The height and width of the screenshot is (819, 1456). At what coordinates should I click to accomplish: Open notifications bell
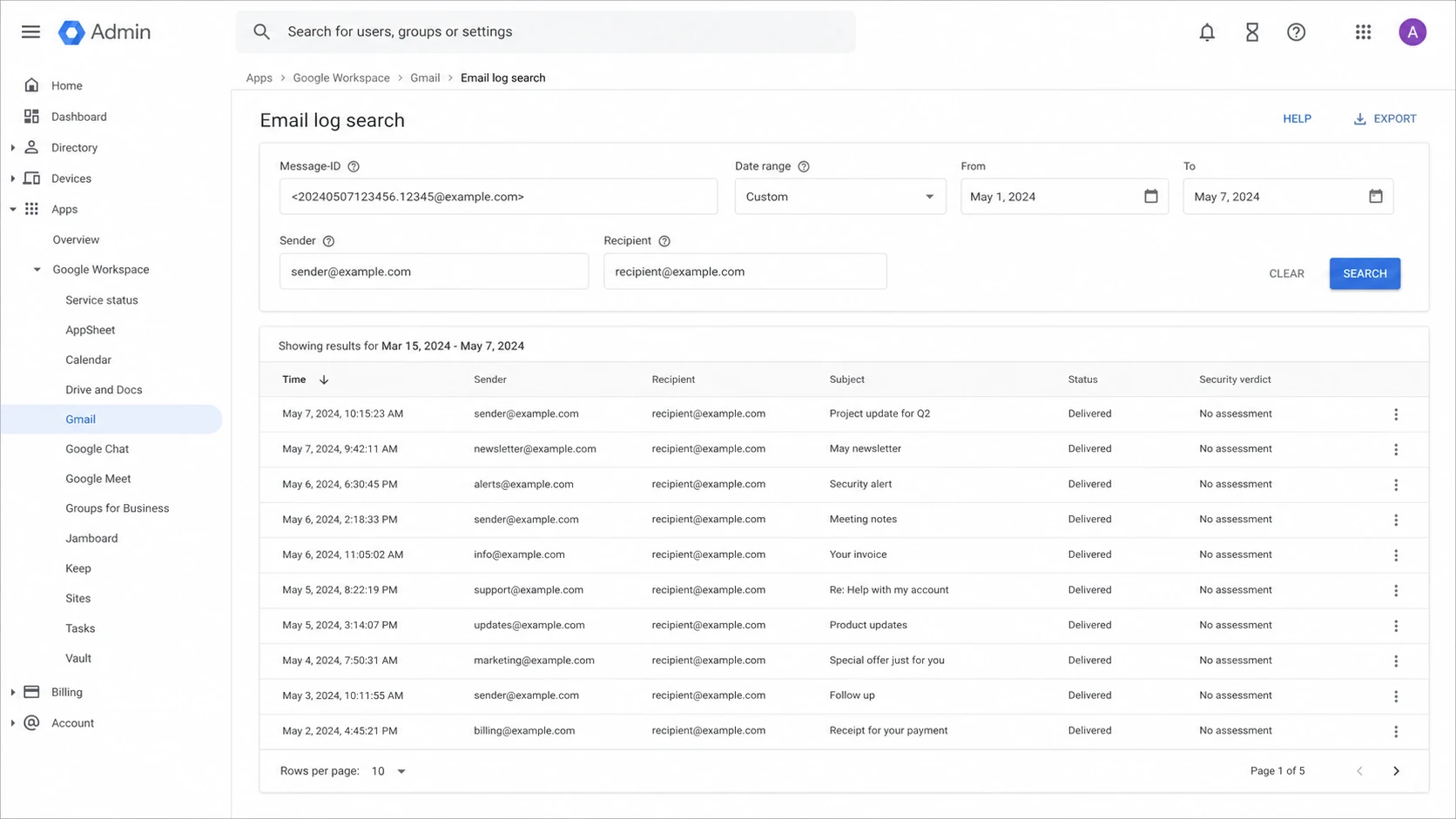[x=1207, y=32]
